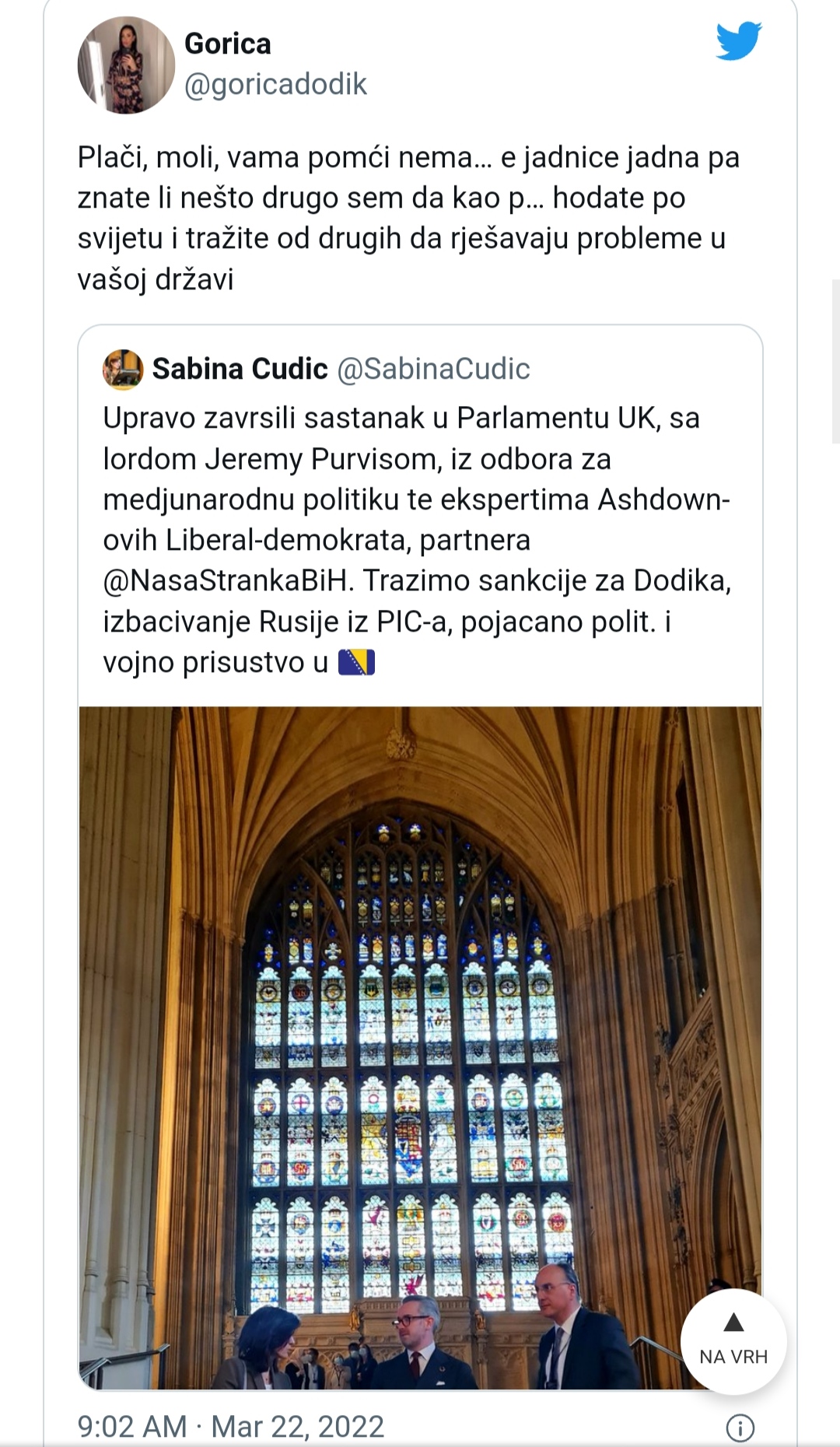Viewport: 840px width, 1447px height.
Task: Click the @SabinaCudic handle
Action: [433, 369]
